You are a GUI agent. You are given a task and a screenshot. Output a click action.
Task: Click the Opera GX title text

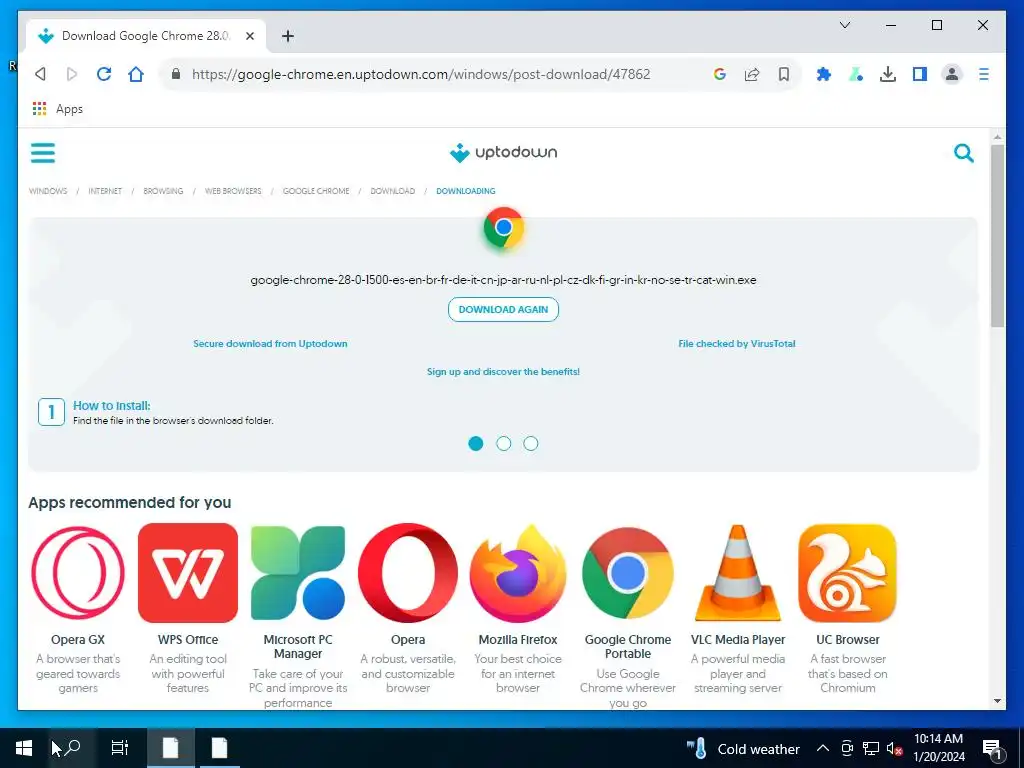coord(78,640)
